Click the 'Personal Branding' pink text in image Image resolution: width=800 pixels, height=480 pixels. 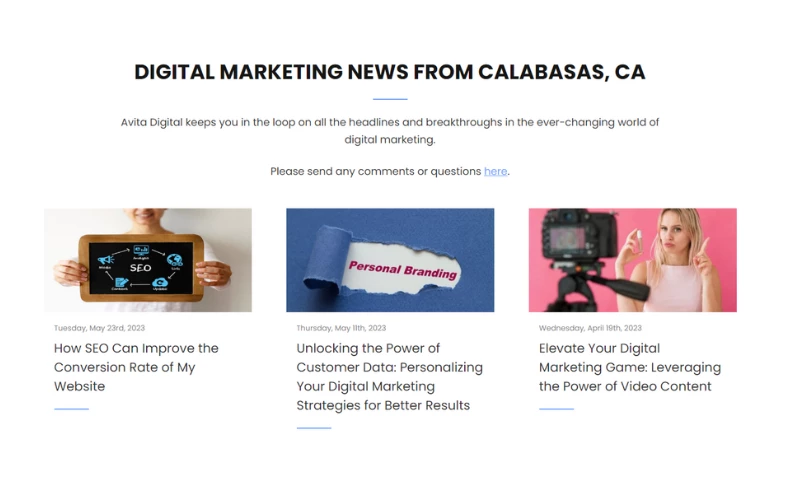point(403,270)
